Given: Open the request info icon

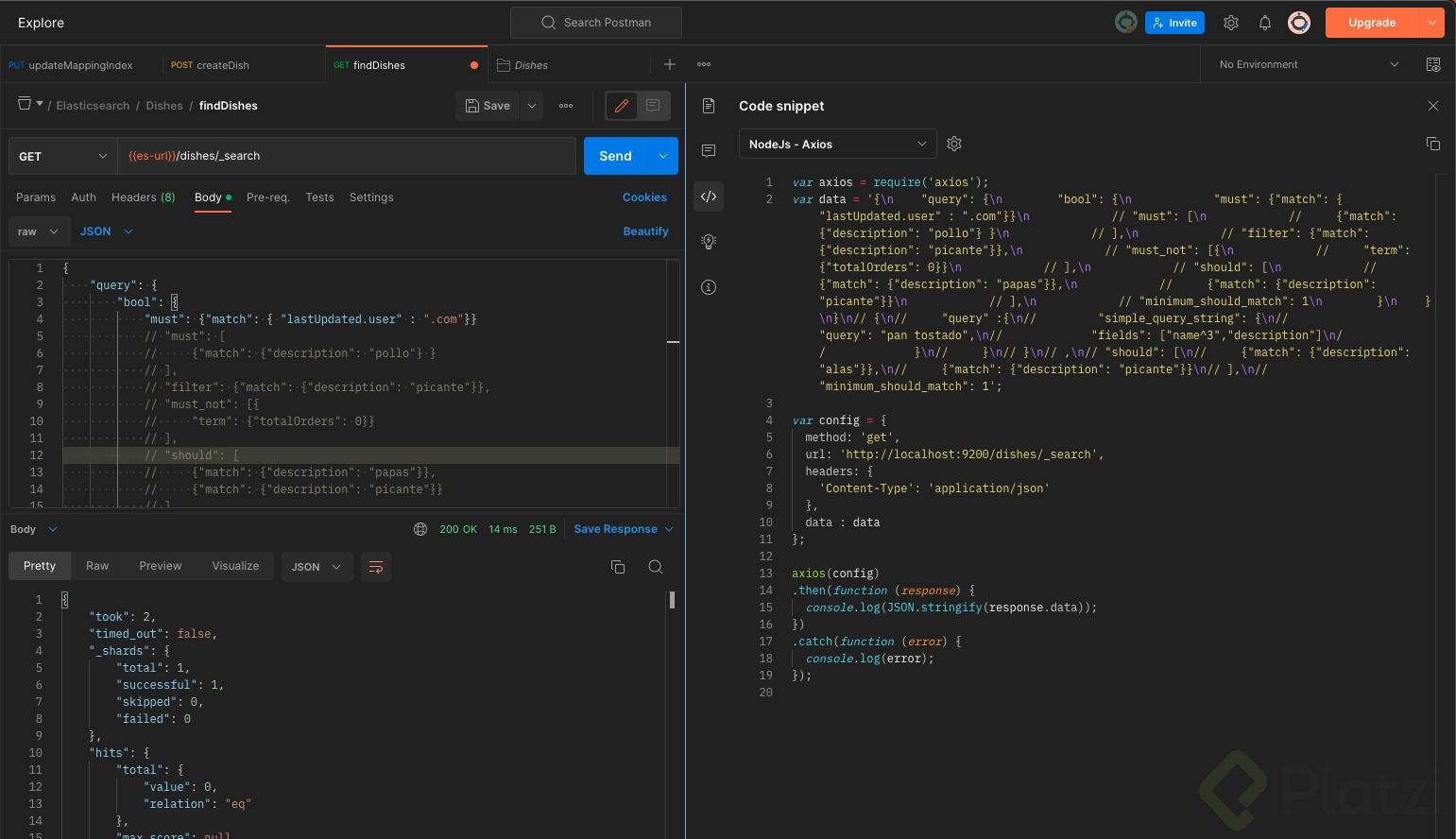Looking at the screenshot, I should 709,287.
